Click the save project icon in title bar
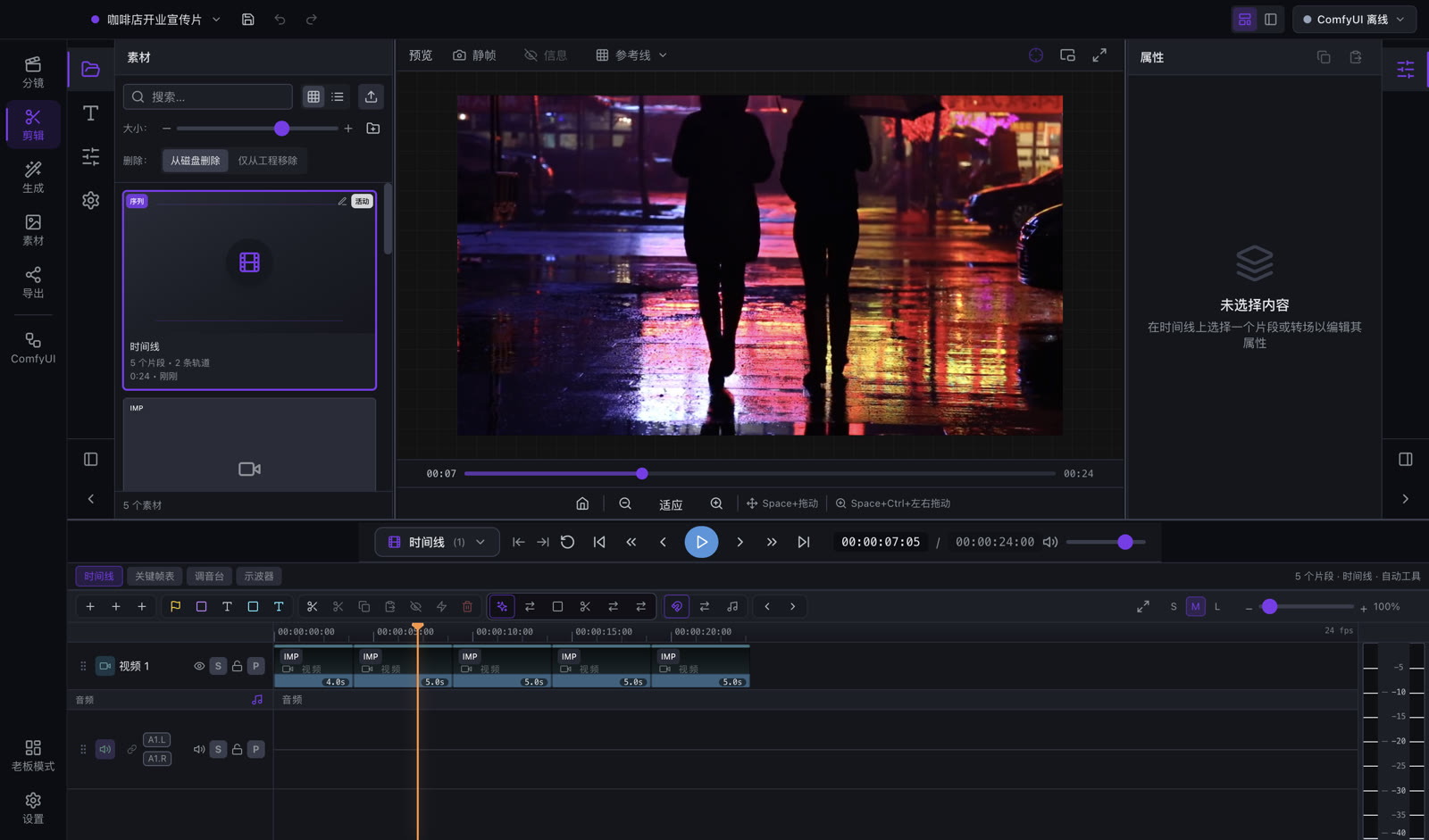Image resolution: width=1429 pixels, height=840 pixels. [248, 19]
